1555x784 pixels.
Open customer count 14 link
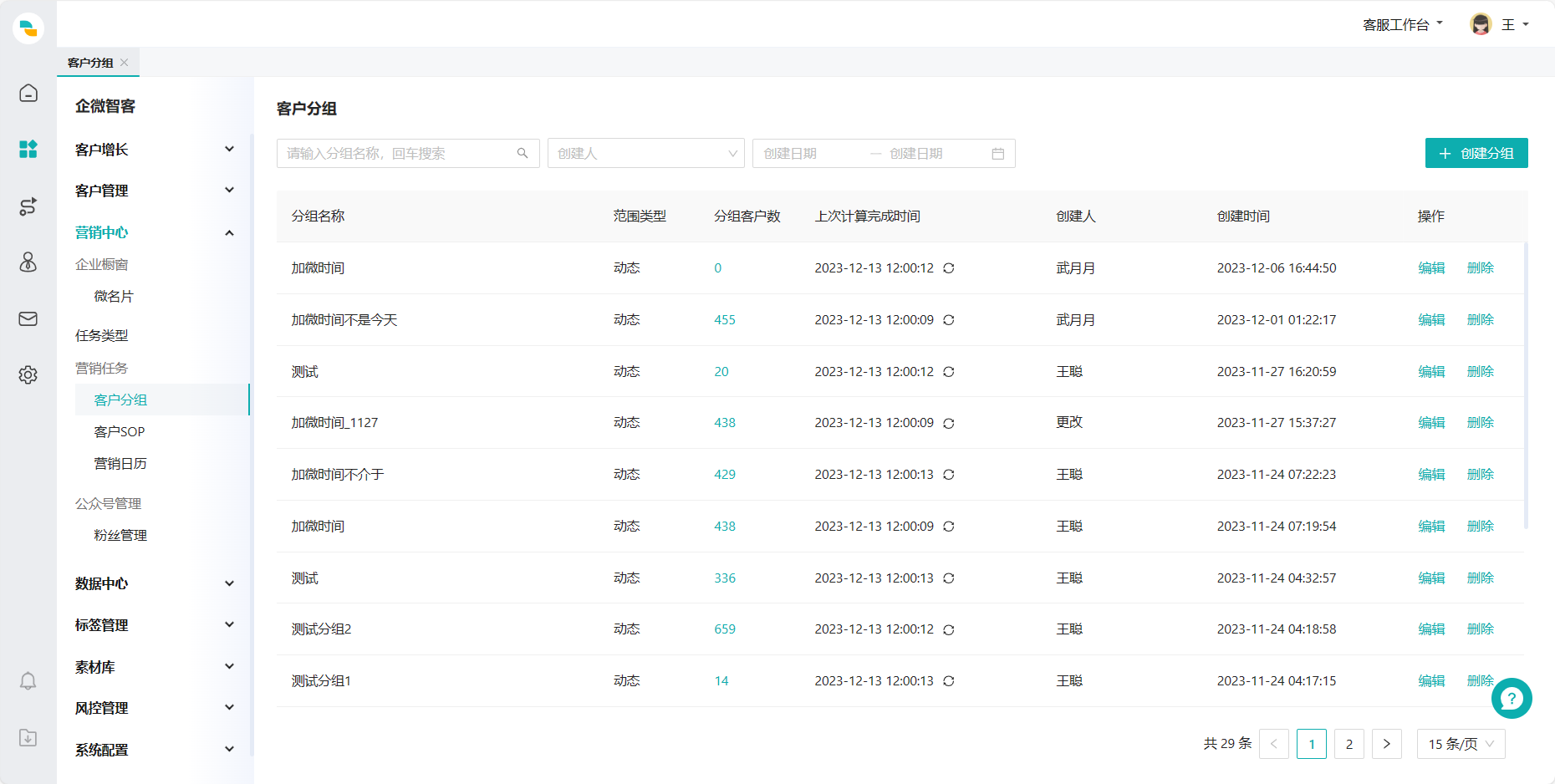click(x=721, y=681)
